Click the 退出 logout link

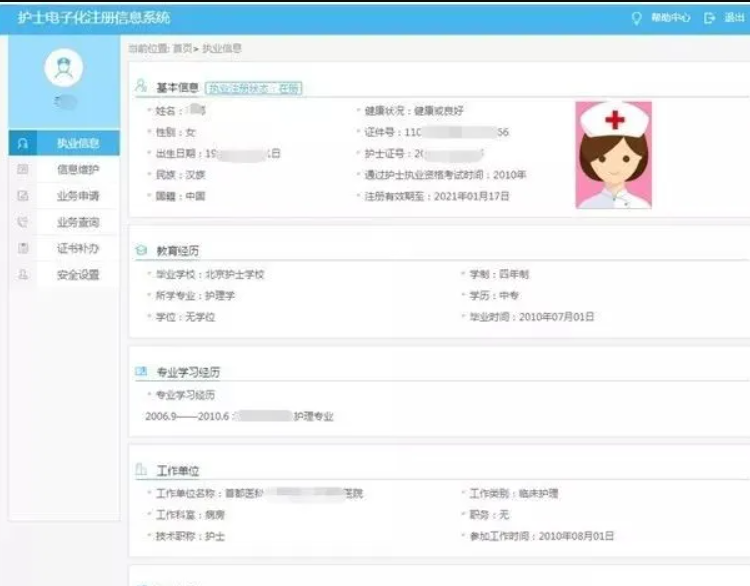coord(734,18)
